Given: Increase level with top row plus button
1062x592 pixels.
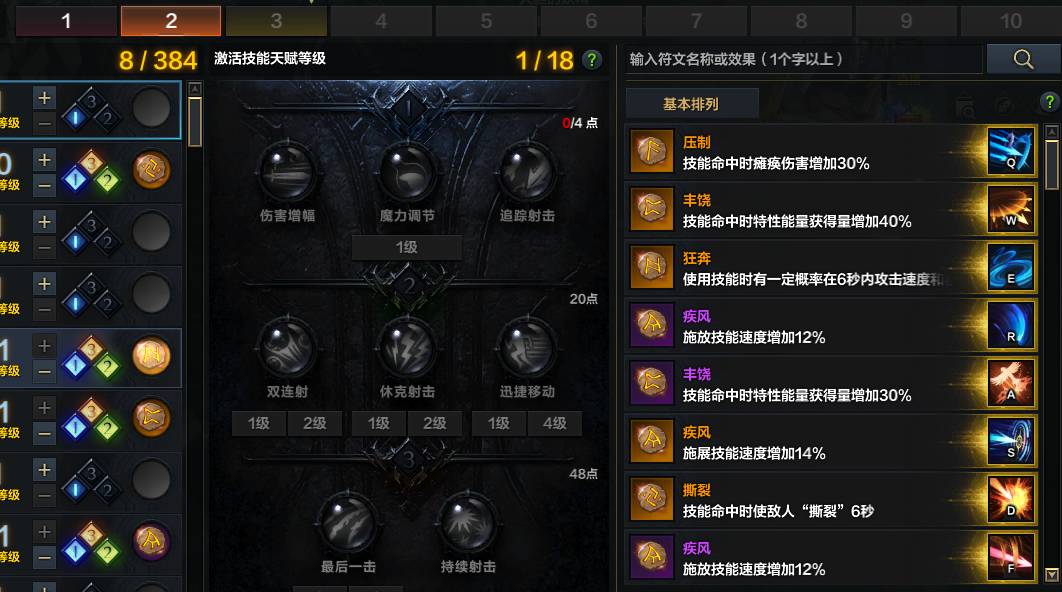Looking at the screenshot, I should click(x=44, y=98).
